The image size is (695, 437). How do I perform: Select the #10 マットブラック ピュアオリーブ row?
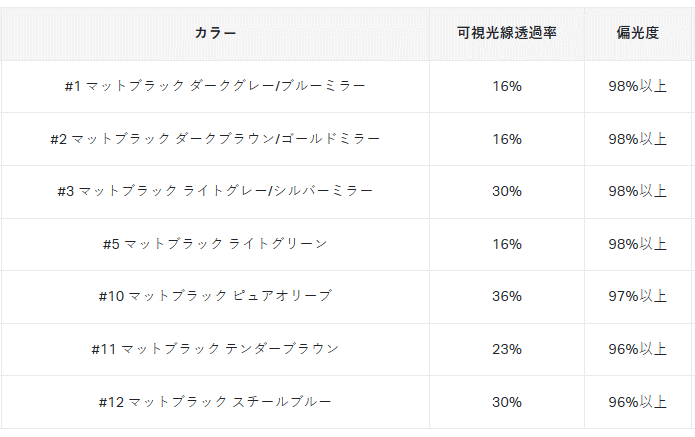[x=347, y=297]
